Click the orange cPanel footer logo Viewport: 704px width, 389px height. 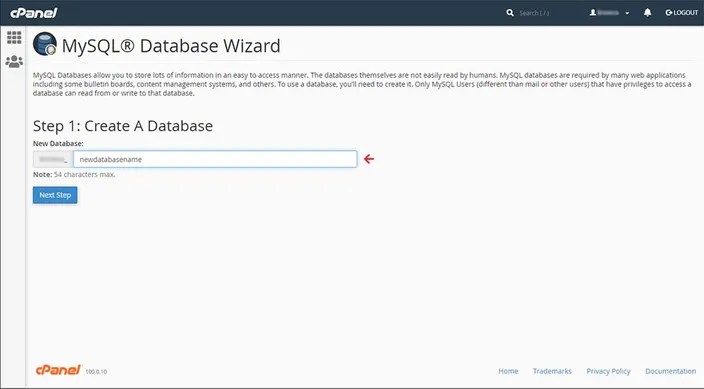tap(58, 370)
